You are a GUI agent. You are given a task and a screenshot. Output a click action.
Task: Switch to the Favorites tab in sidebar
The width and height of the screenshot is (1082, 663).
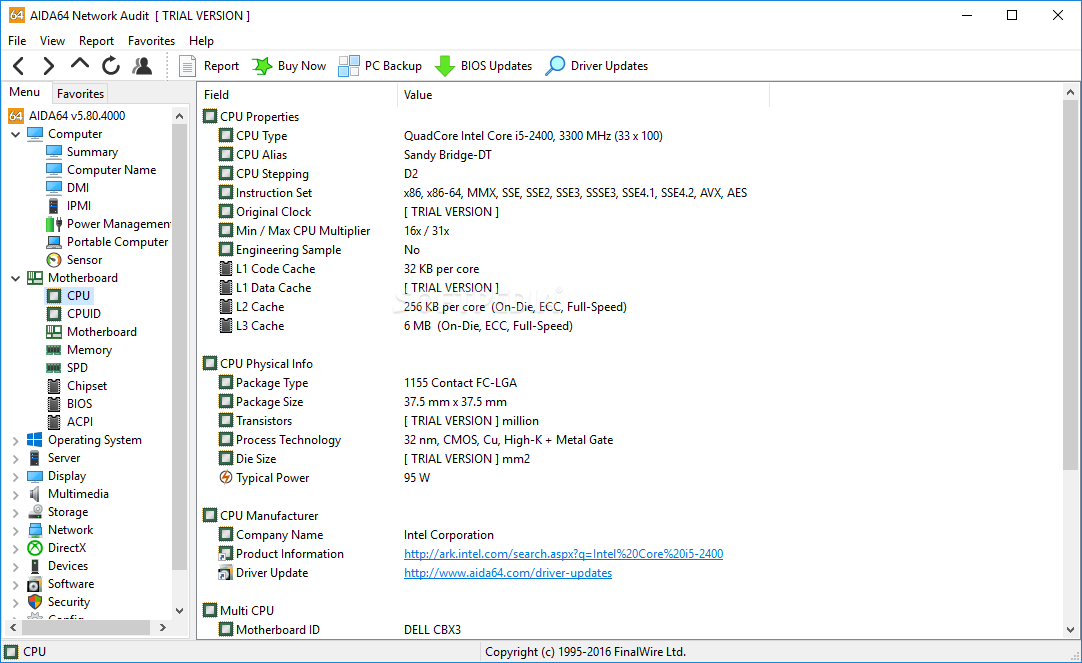(x=80, y=93)
